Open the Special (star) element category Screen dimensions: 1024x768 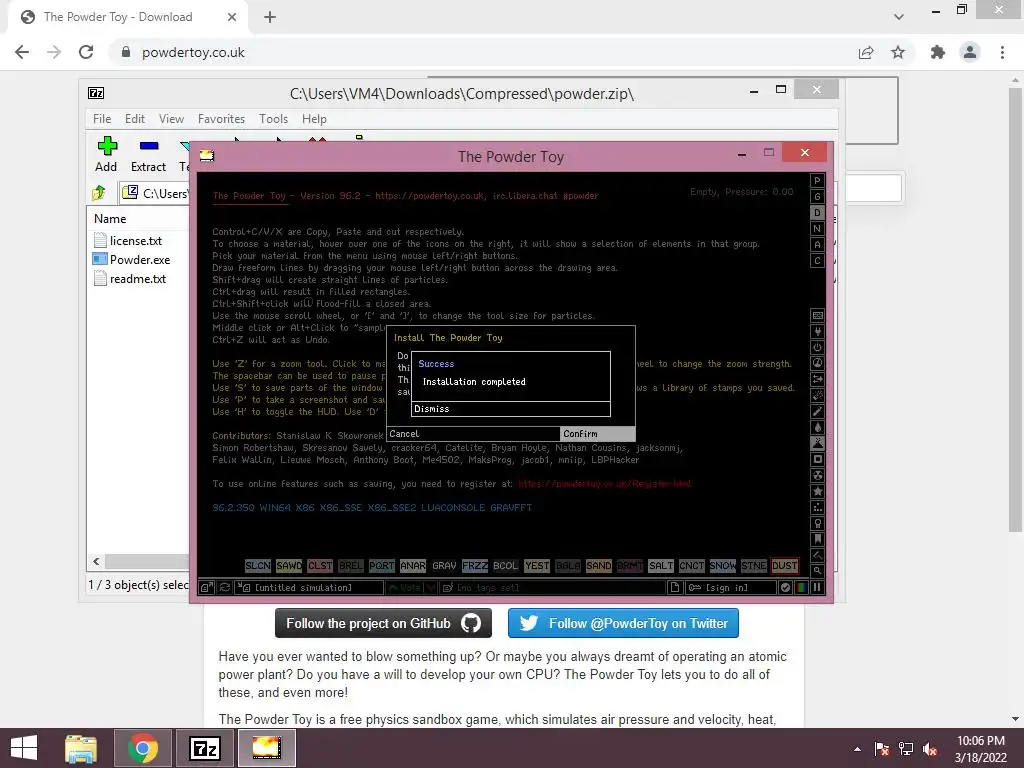817,491
